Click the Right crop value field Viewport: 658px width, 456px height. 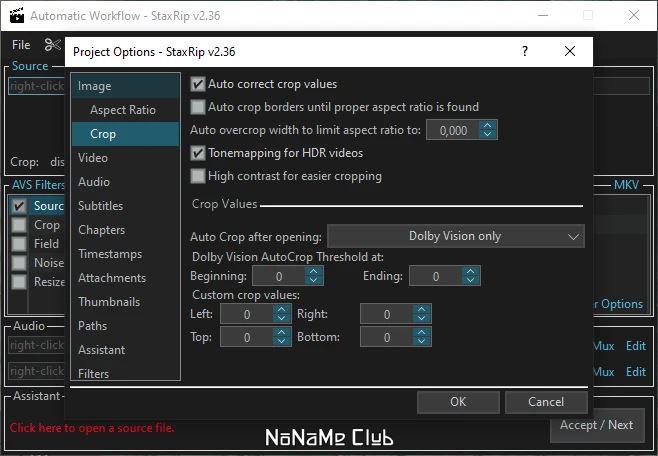[387, 314]
